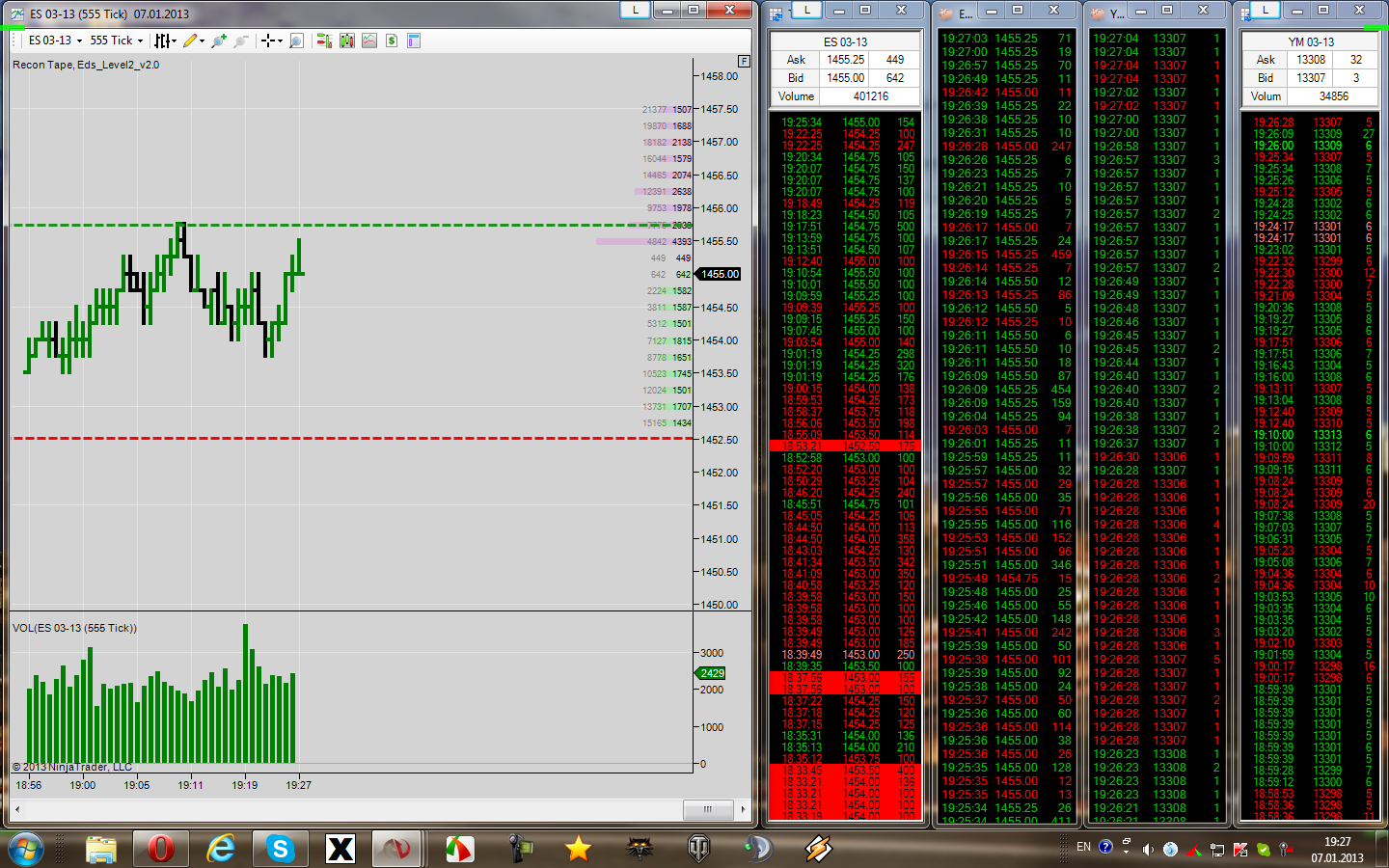Screen dimensions: 1389x868
Task: Click the L link button in ES quote window
Action: click(x=806, y=10)
